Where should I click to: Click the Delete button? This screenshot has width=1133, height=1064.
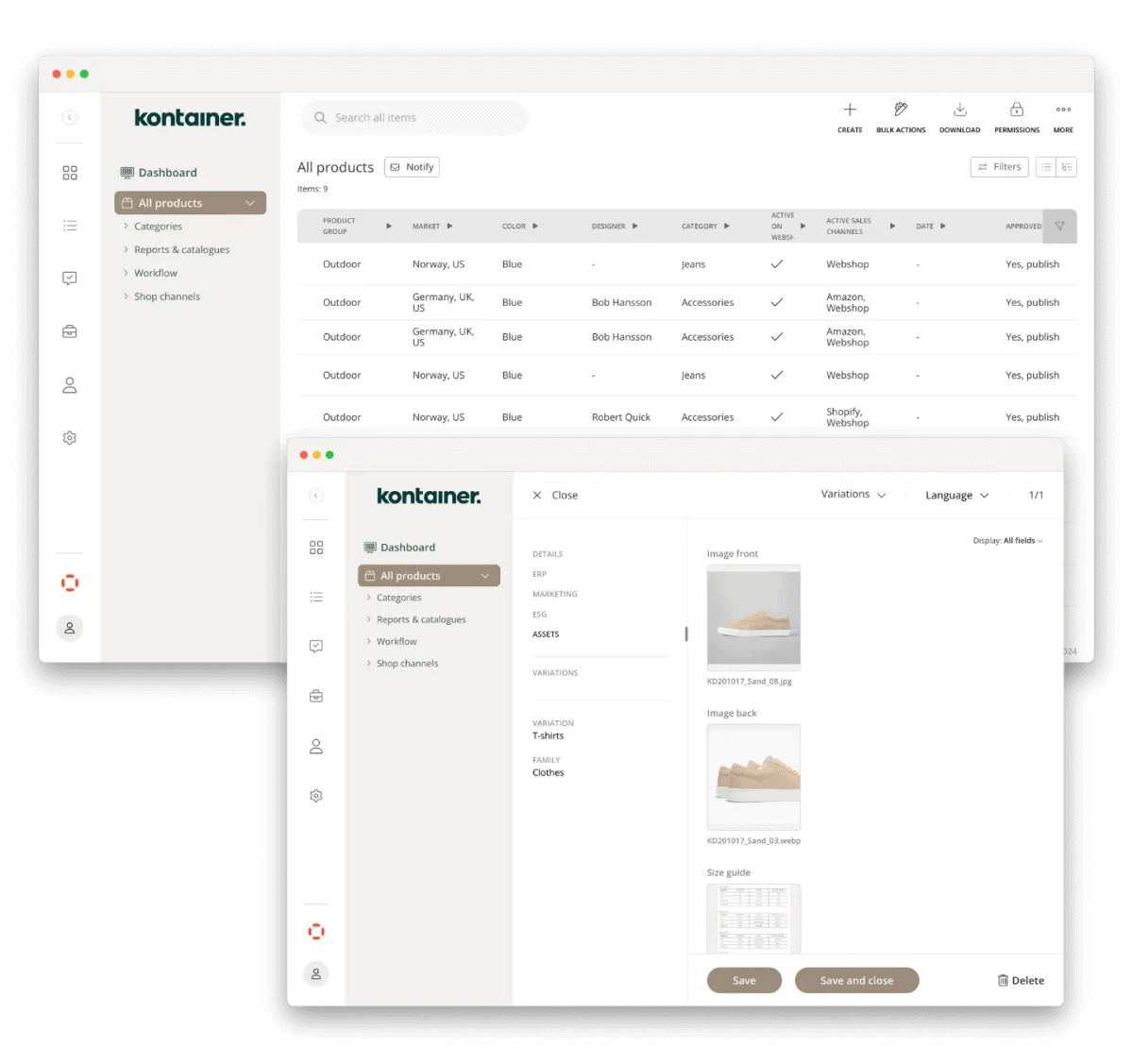(x=1021, y=981)
